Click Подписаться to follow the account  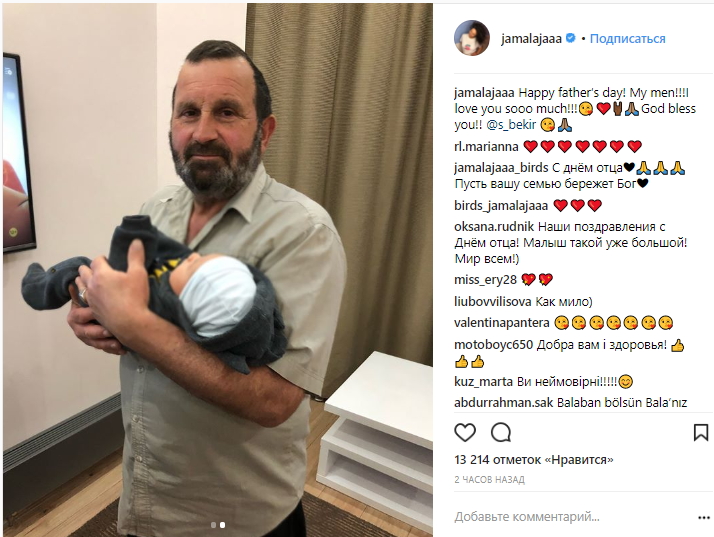(x=627, y=39)
